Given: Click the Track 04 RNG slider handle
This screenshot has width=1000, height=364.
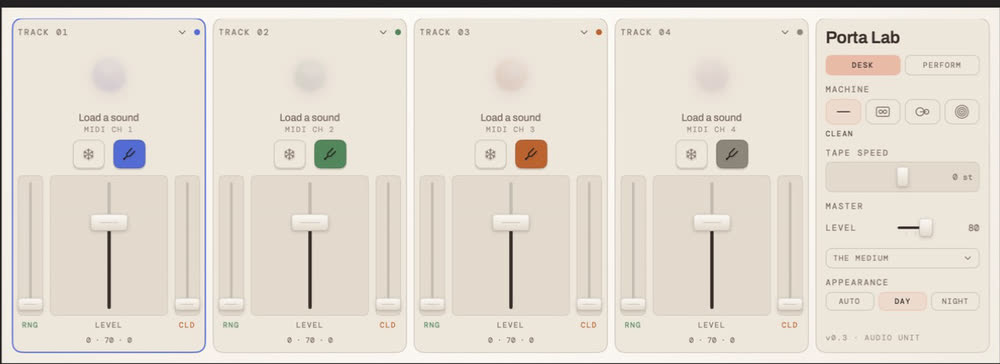Looking at the screenshot, I should click(x=633, y=304).
